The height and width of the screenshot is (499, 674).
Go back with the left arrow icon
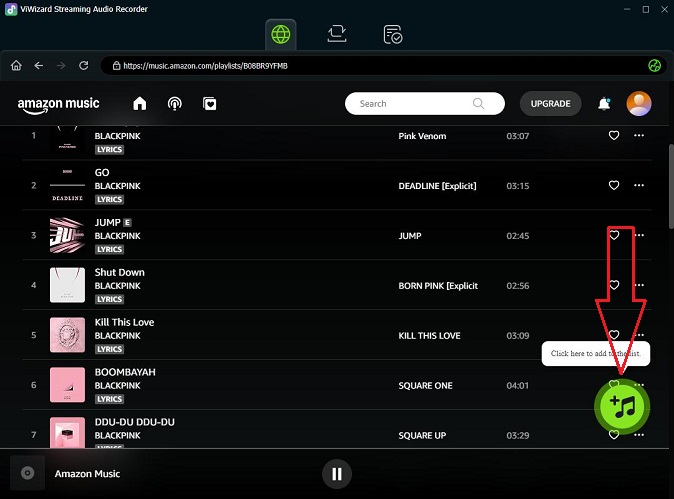point(39,65)
